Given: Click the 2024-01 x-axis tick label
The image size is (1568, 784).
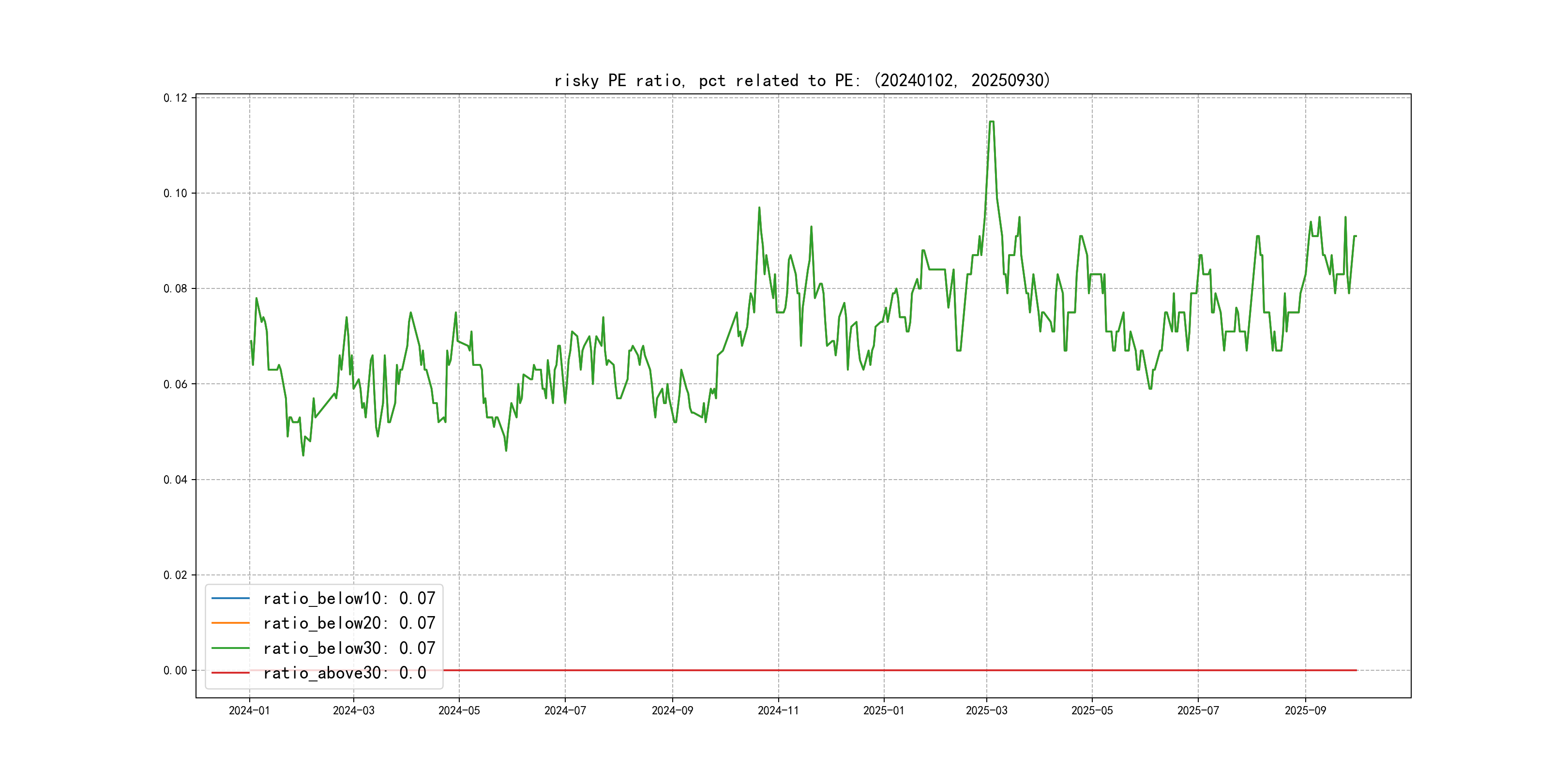Looking at the screenshot, I should [249, 710].
